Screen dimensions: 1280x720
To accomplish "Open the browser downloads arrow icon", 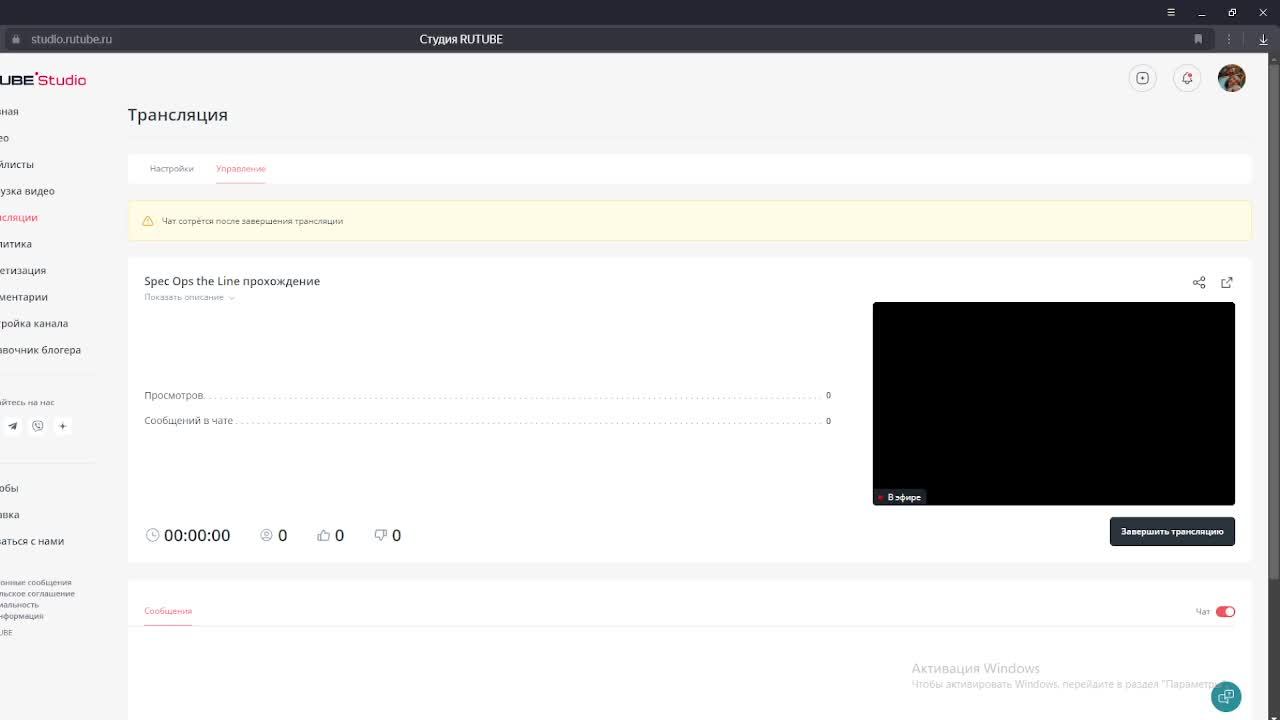I will pyautogui.click(x=1263, y=39).
